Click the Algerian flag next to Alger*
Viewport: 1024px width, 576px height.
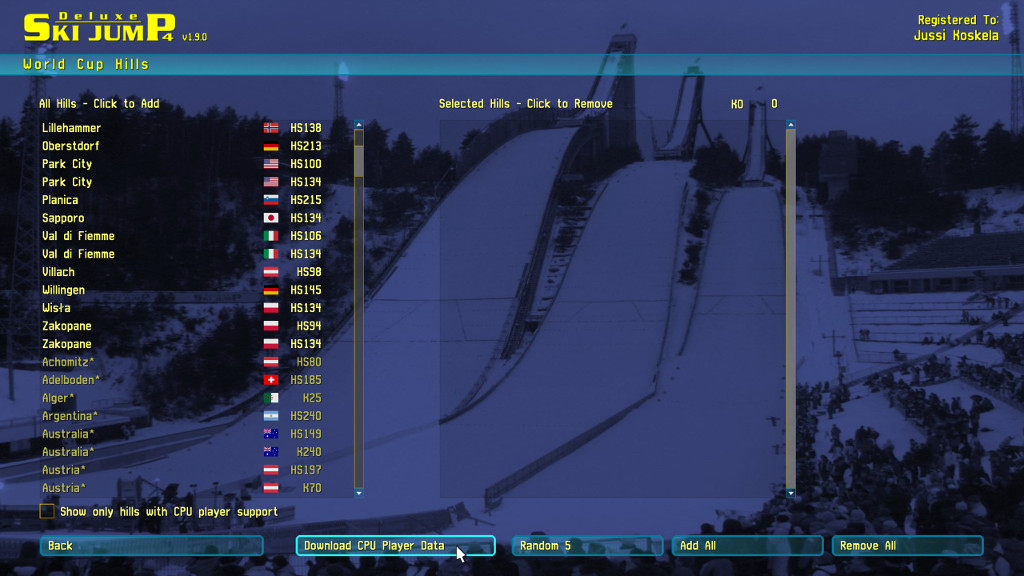(271, 398)
